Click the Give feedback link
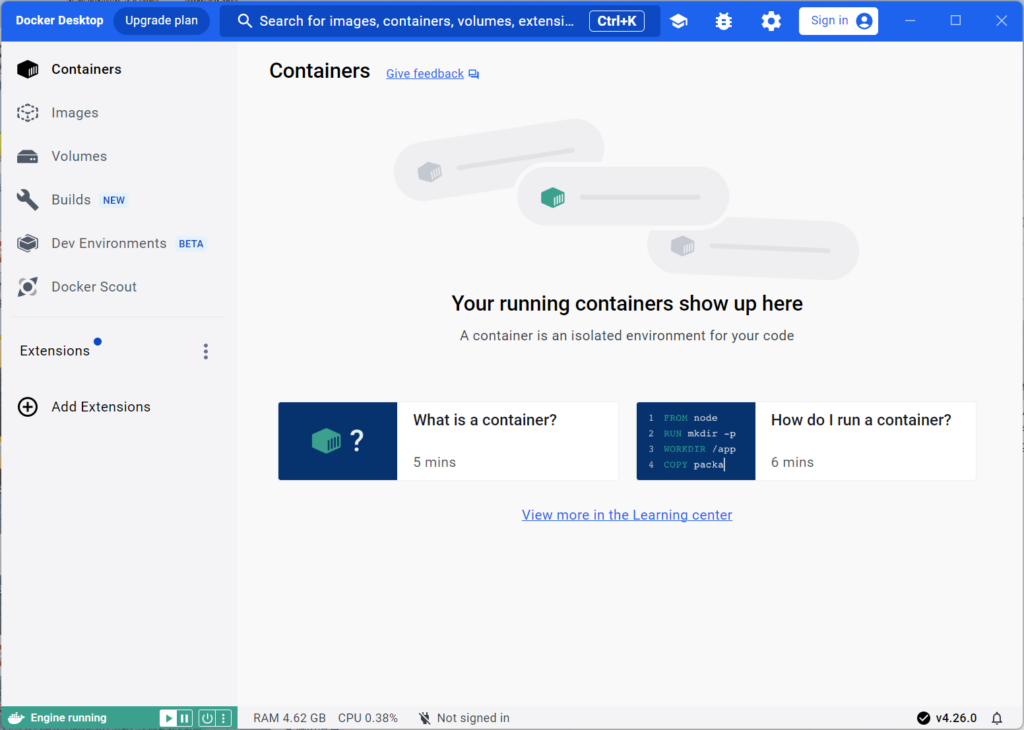 point(424,74)
